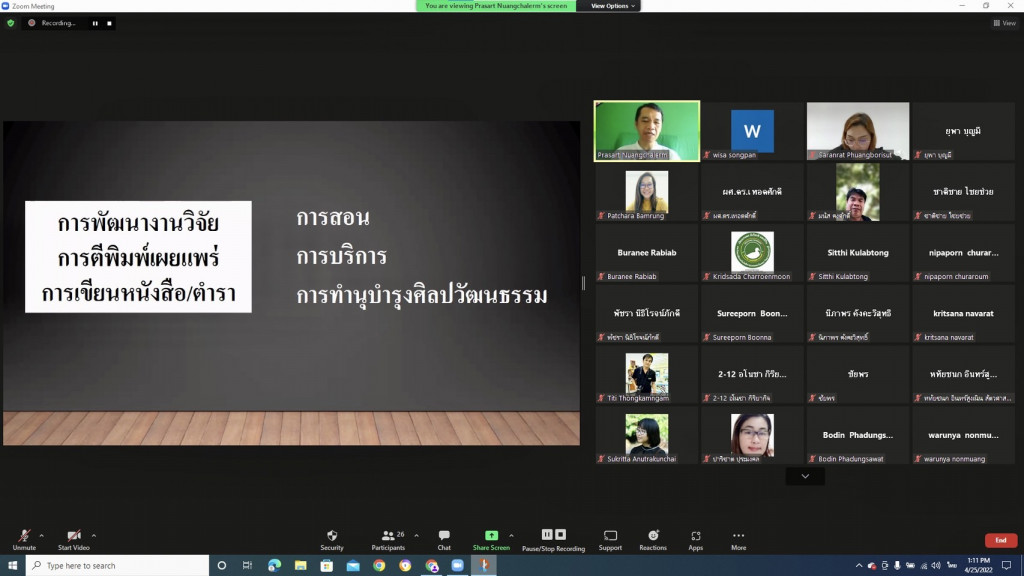1024x576 pixels.
Task: Click the green Share Screen icon
Action: [491, 536]
